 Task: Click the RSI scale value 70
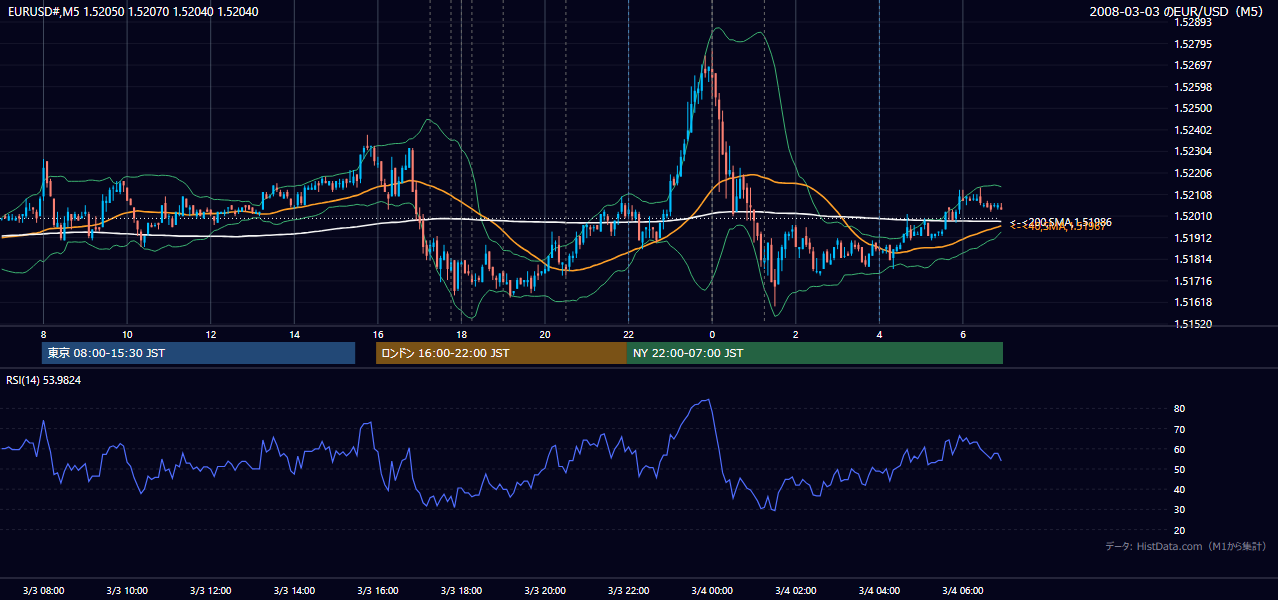(x=1180, y=429)
